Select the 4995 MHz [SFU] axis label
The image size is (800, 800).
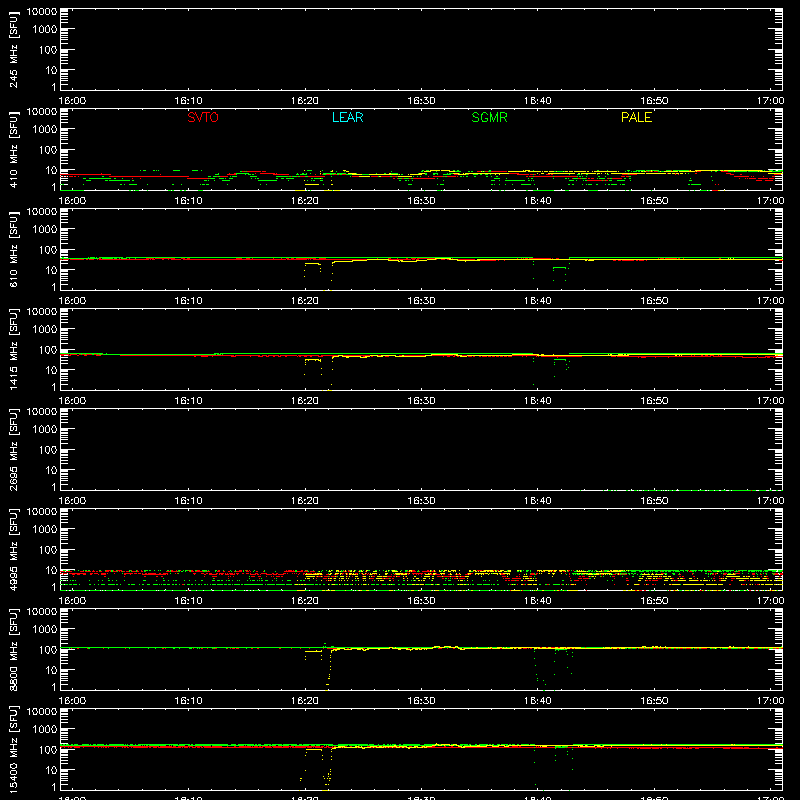click(x=13, y=549)
